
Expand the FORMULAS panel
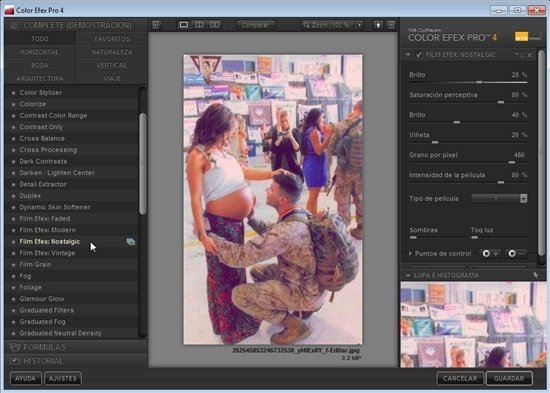[x=76, y=347]
